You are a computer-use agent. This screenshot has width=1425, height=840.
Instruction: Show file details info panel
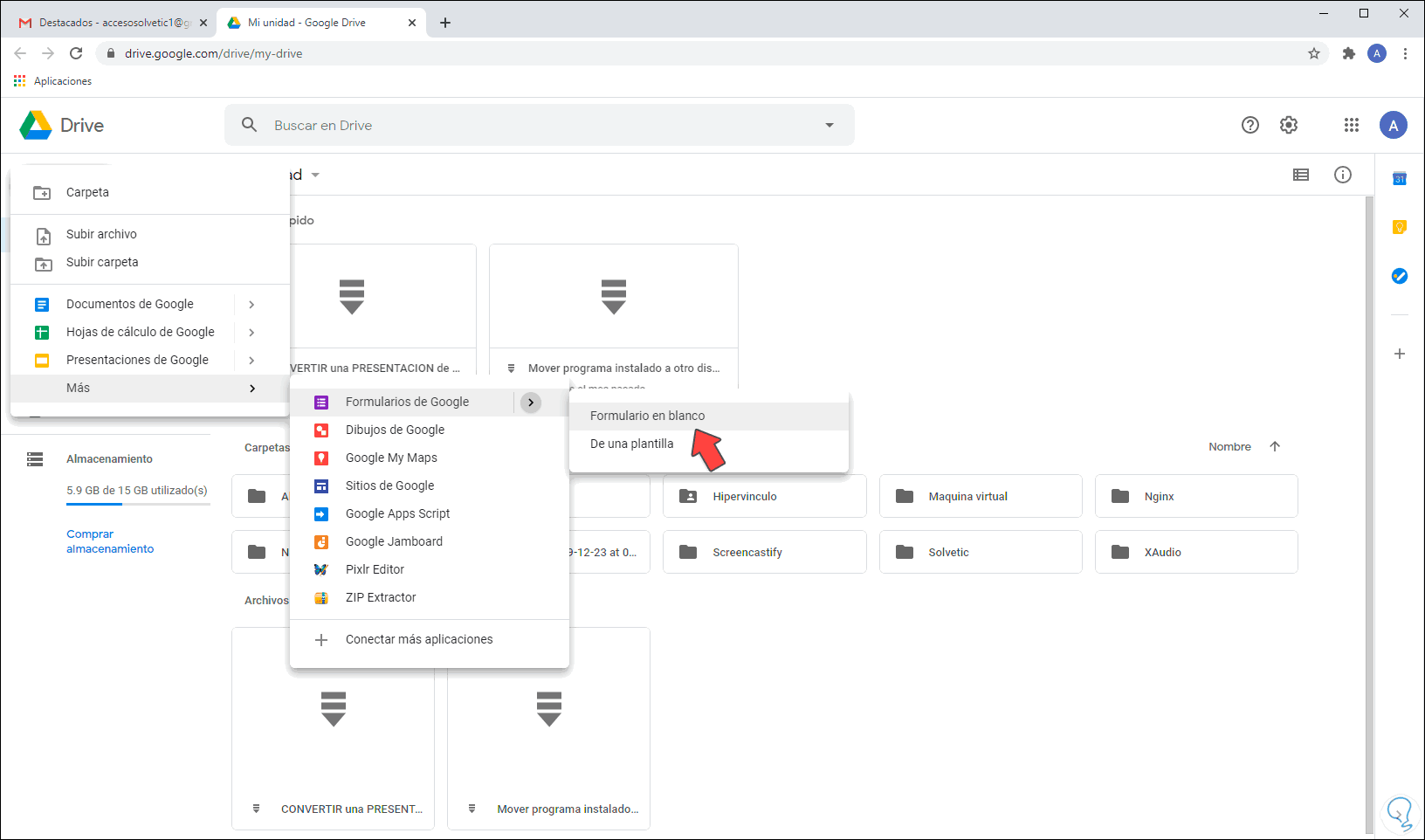[1343, 175]
